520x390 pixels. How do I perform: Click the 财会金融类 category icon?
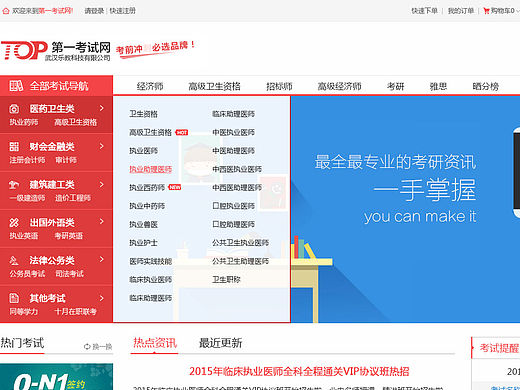(x=14, y=147)
